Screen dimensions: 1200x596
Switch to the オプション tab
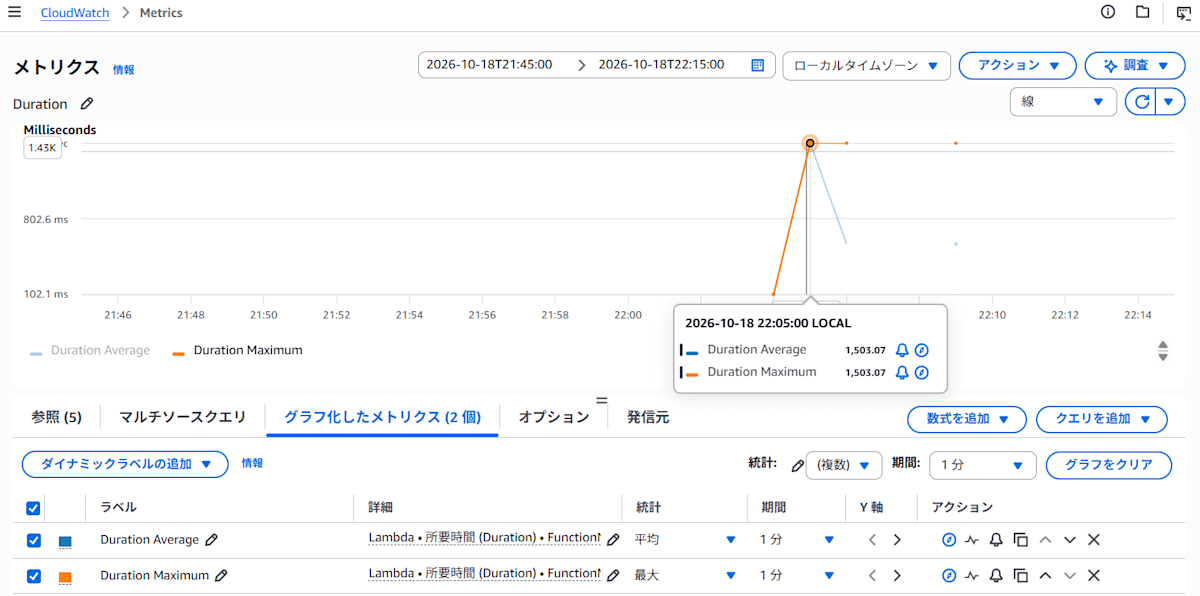click(554, 417)
